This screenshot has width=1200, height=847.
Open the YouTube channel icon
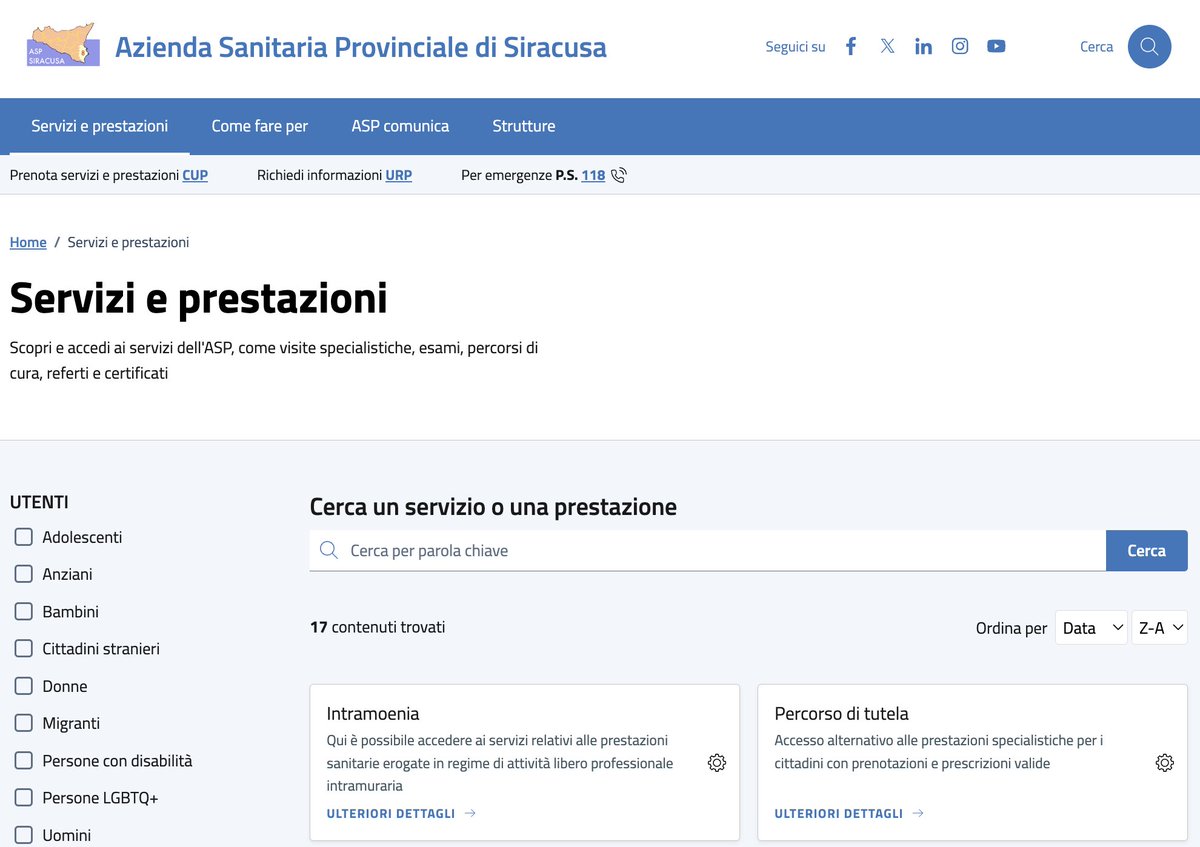[x=996, y=45]
